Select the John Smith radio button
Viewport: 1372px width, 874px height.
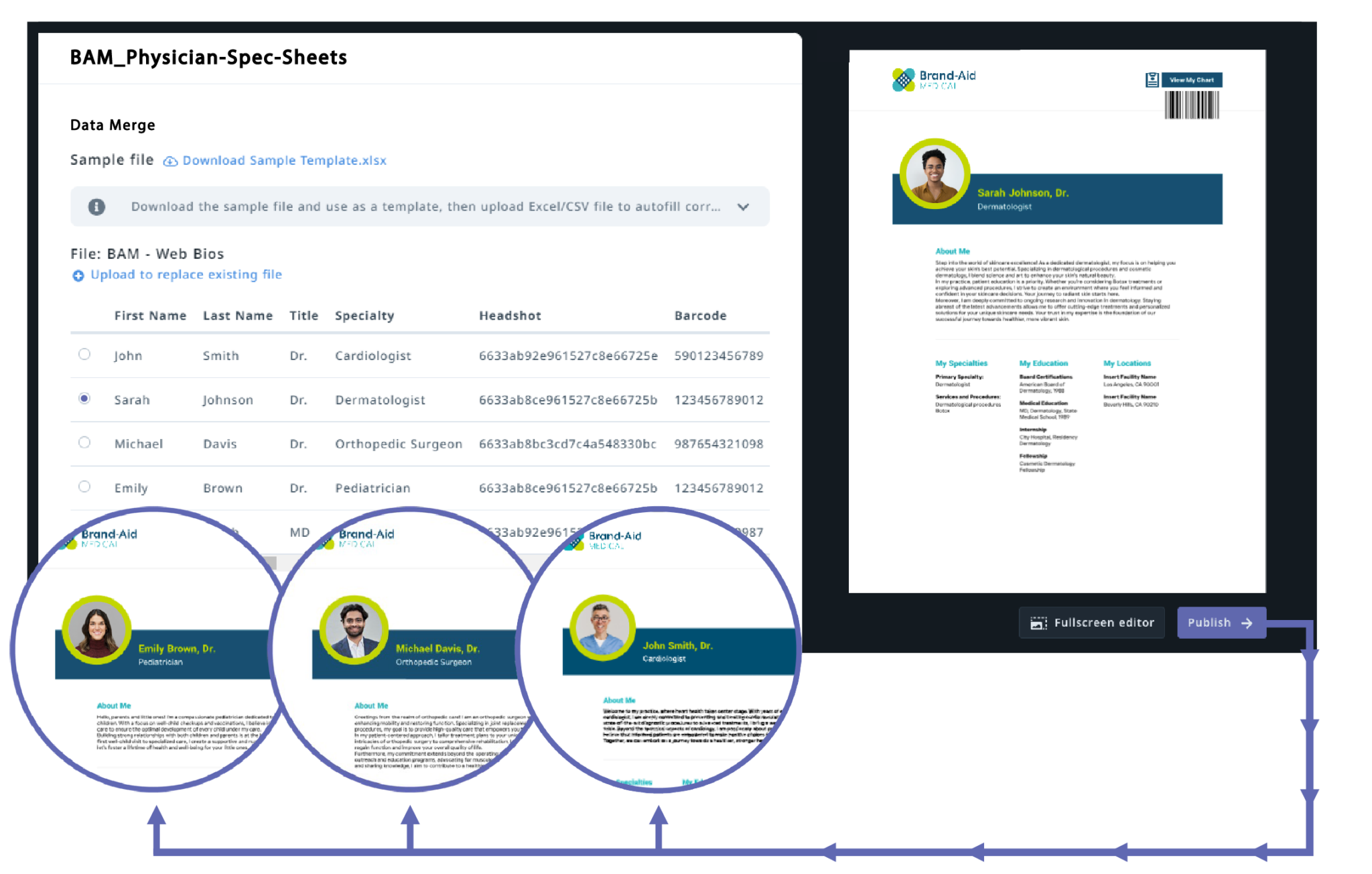pyautogui.click(x=84, y=354)
